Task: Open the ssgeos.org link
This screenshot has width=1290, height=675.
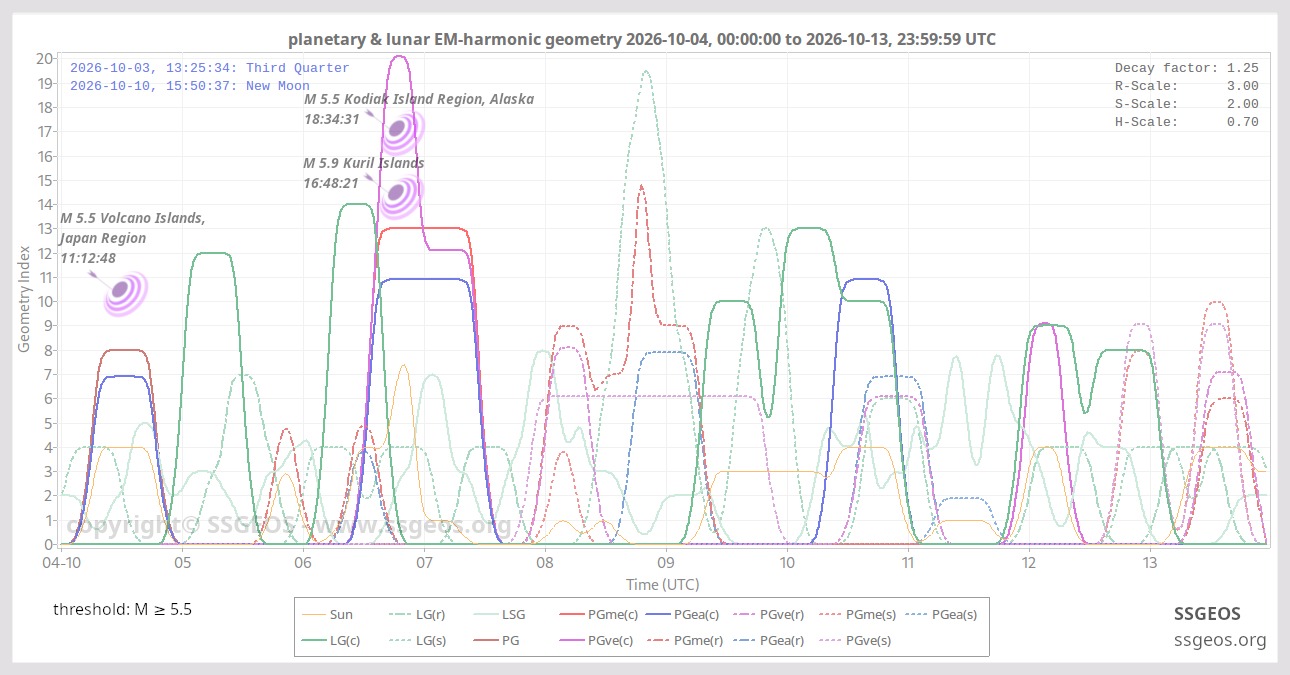Action: click(1220, 640)
